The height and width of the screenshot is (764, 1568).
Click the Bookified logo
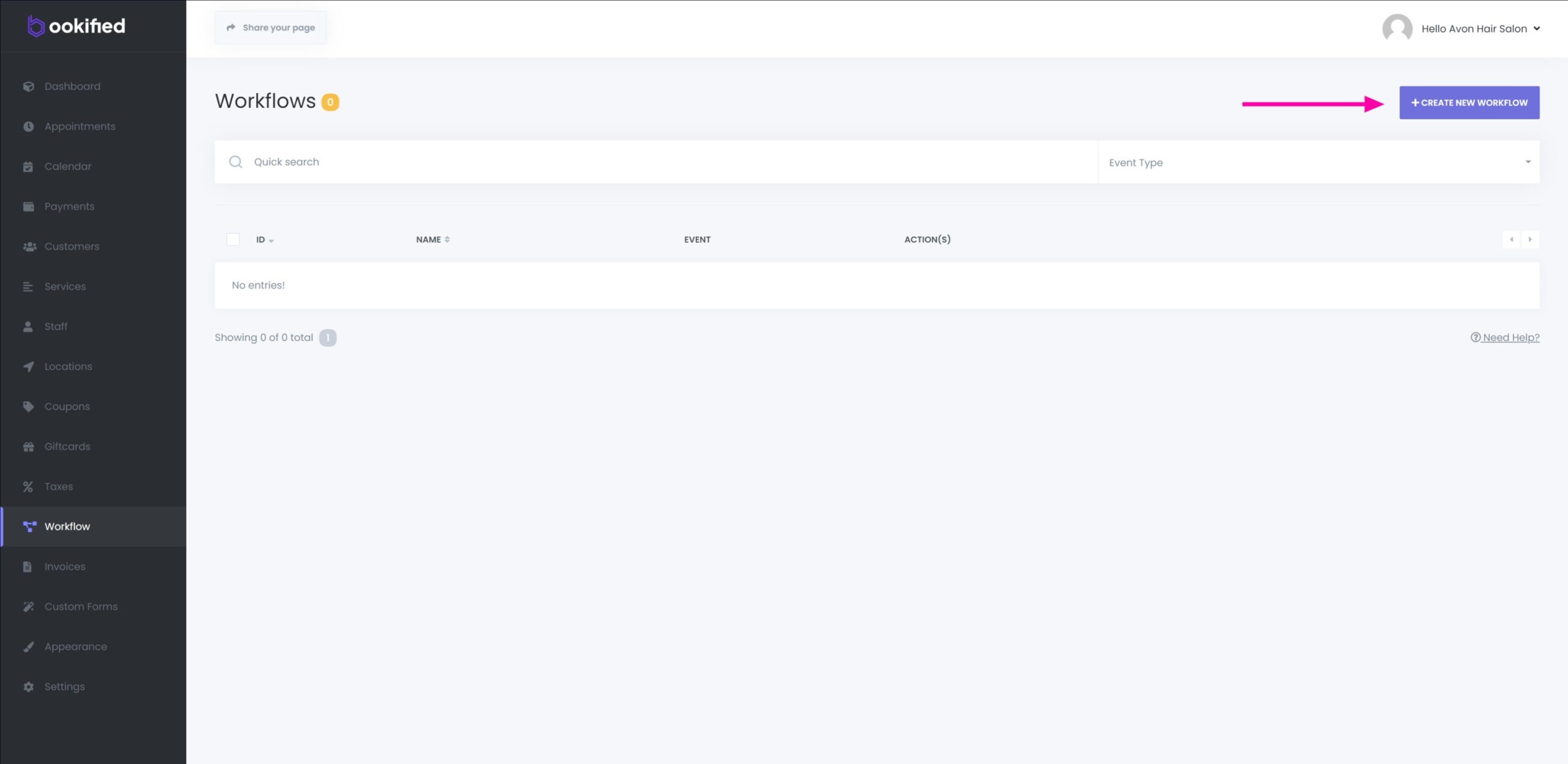coord(77,26)
